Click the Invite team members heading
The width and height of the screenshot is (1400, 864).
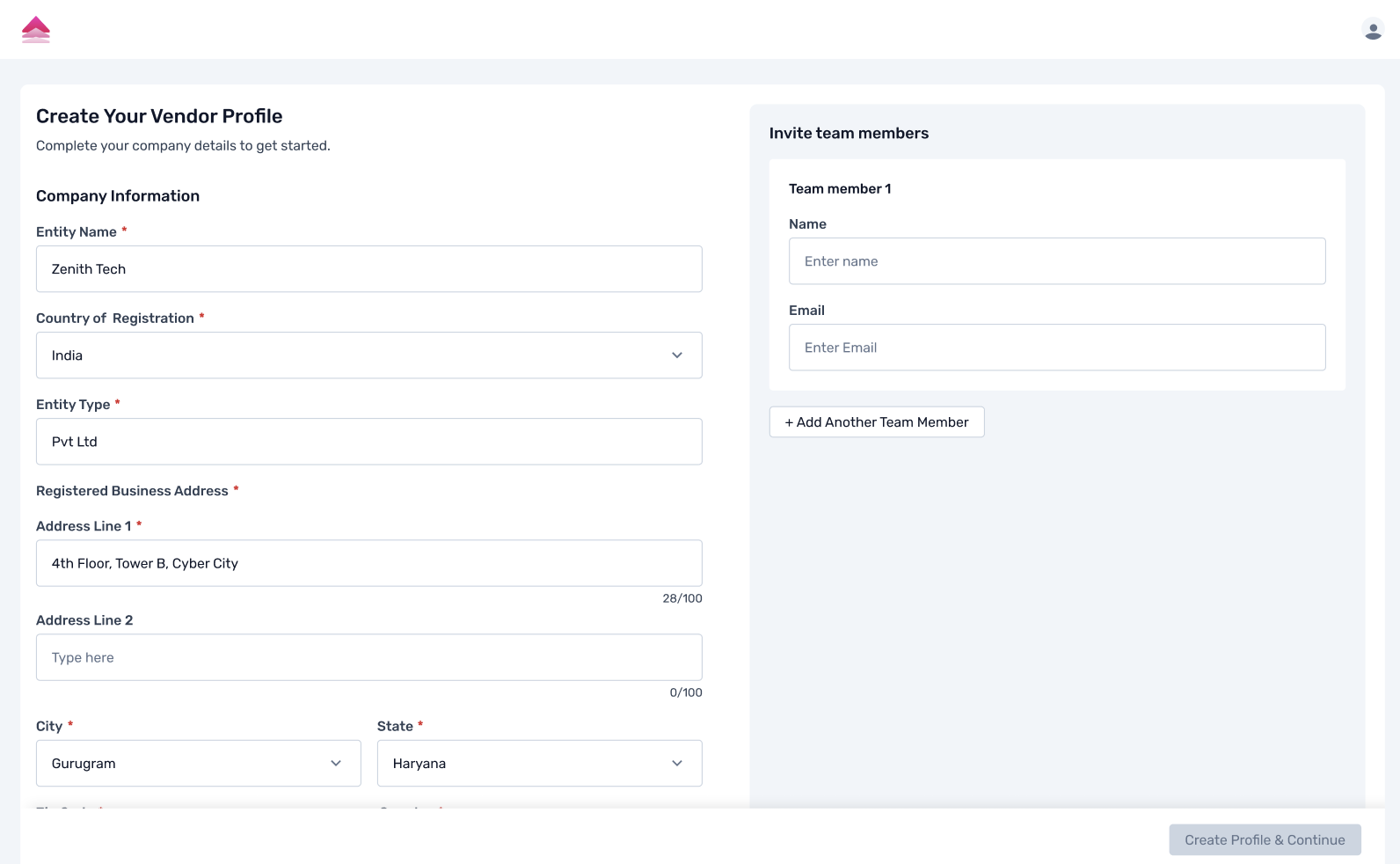click(849, 134)
